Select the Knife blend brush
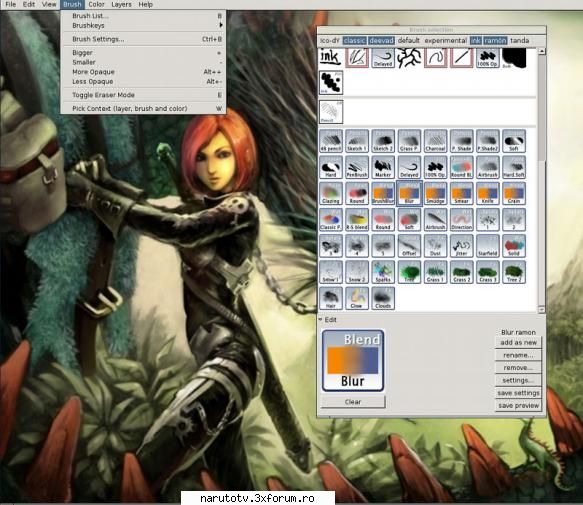The image size is (583, 505). [x=488, y=193]
